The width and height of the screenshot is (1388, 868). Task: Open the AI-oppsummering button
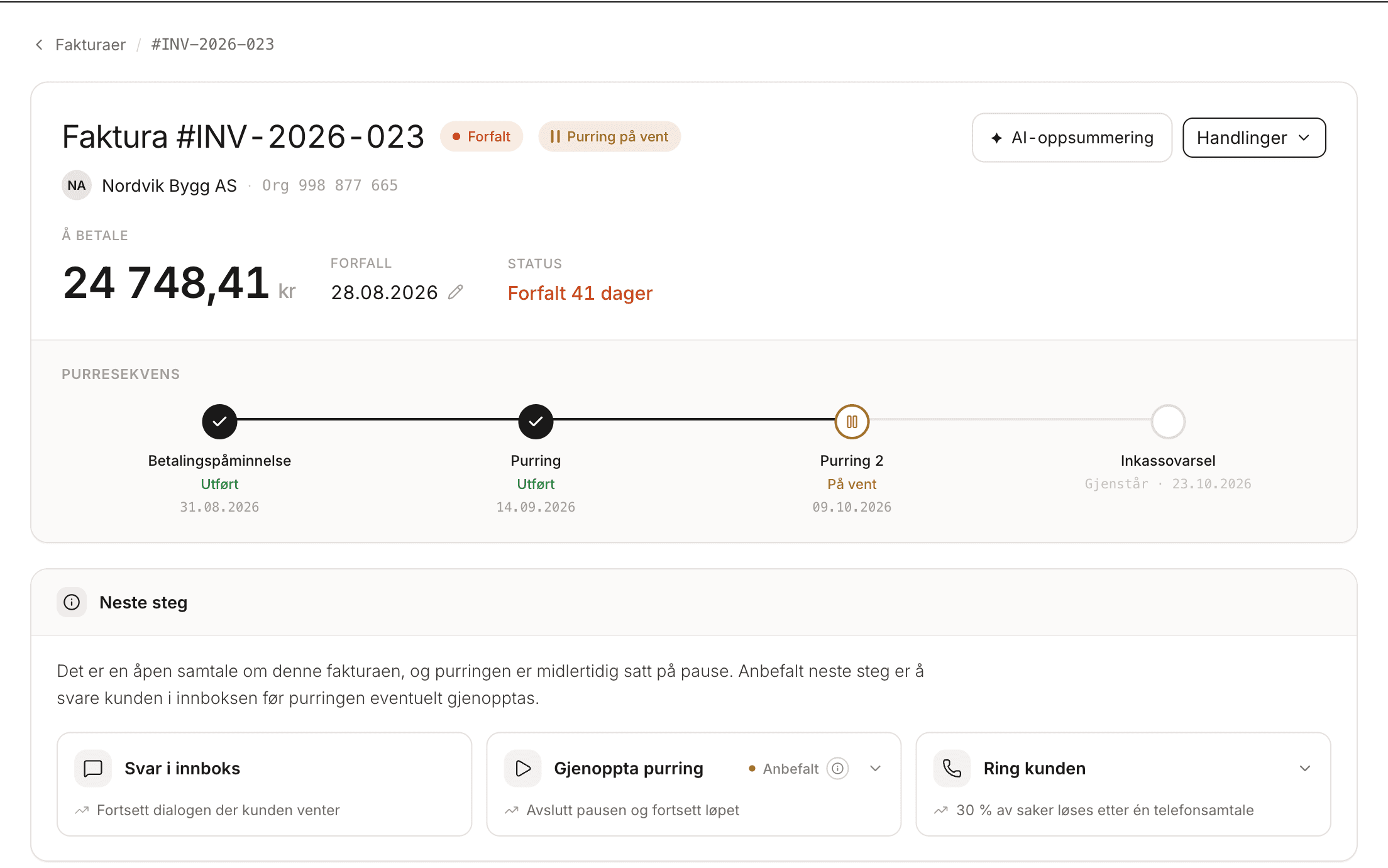click(1072, 138)
